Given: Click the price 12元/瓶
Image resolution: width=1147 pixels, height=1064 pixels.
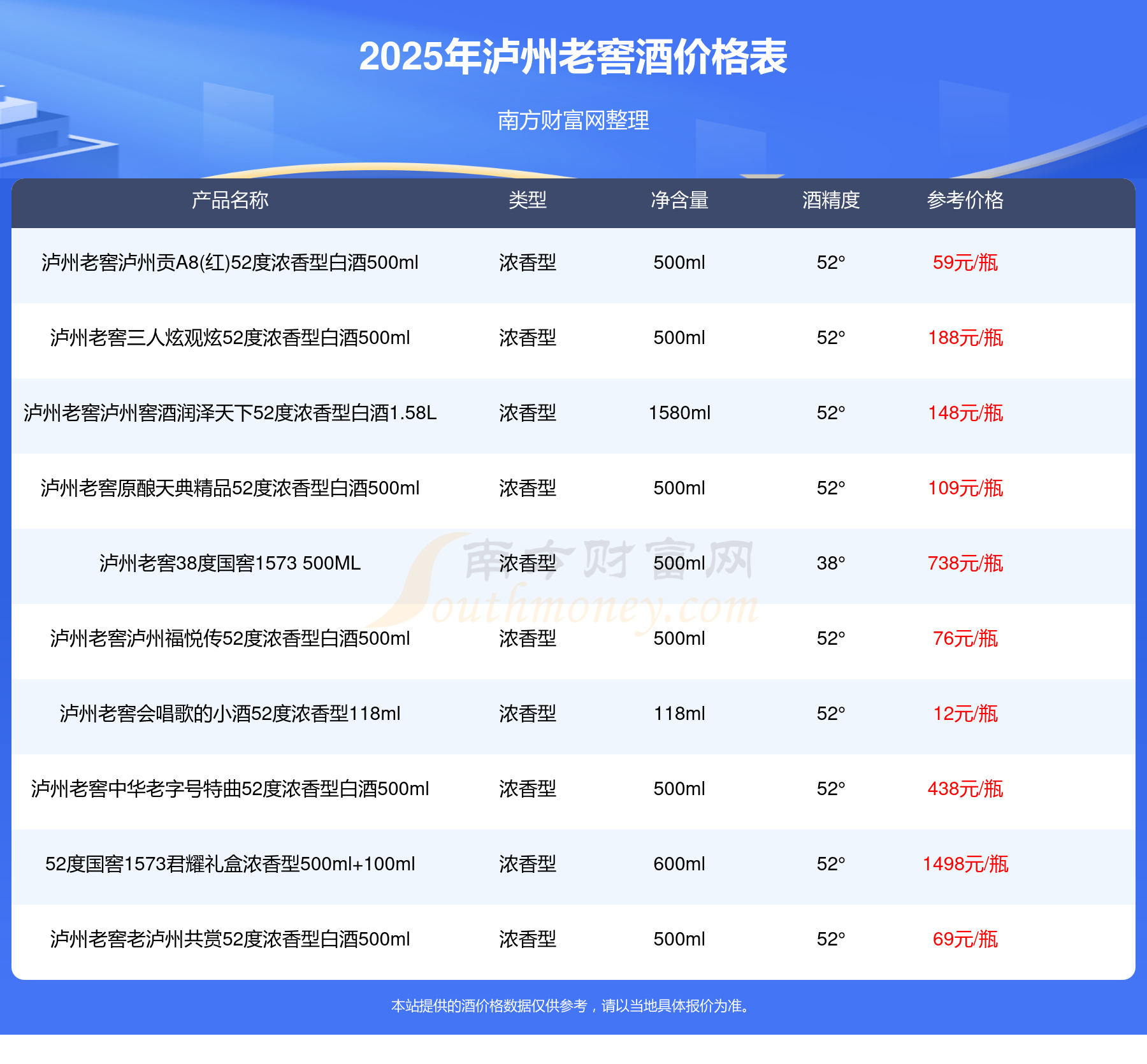Looking at the screenshot, I should (965, 714).
